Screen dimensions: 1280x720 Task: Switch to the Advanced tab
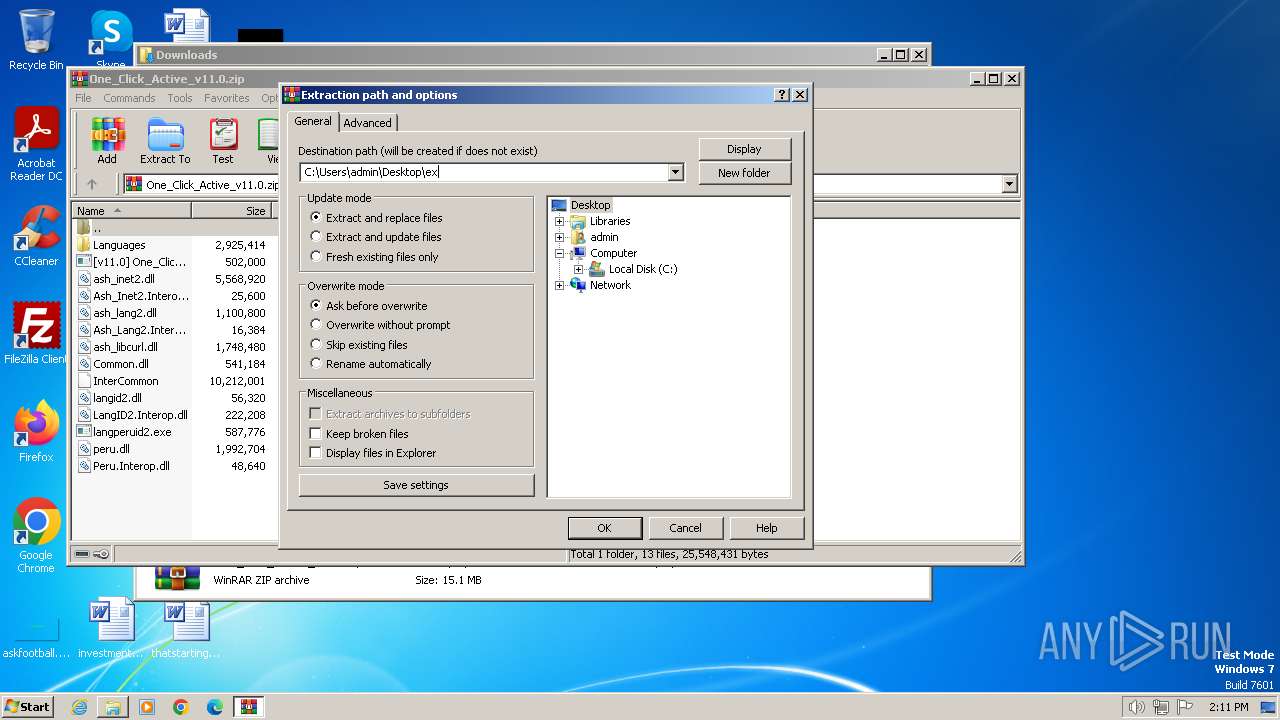tap(368, 123)
